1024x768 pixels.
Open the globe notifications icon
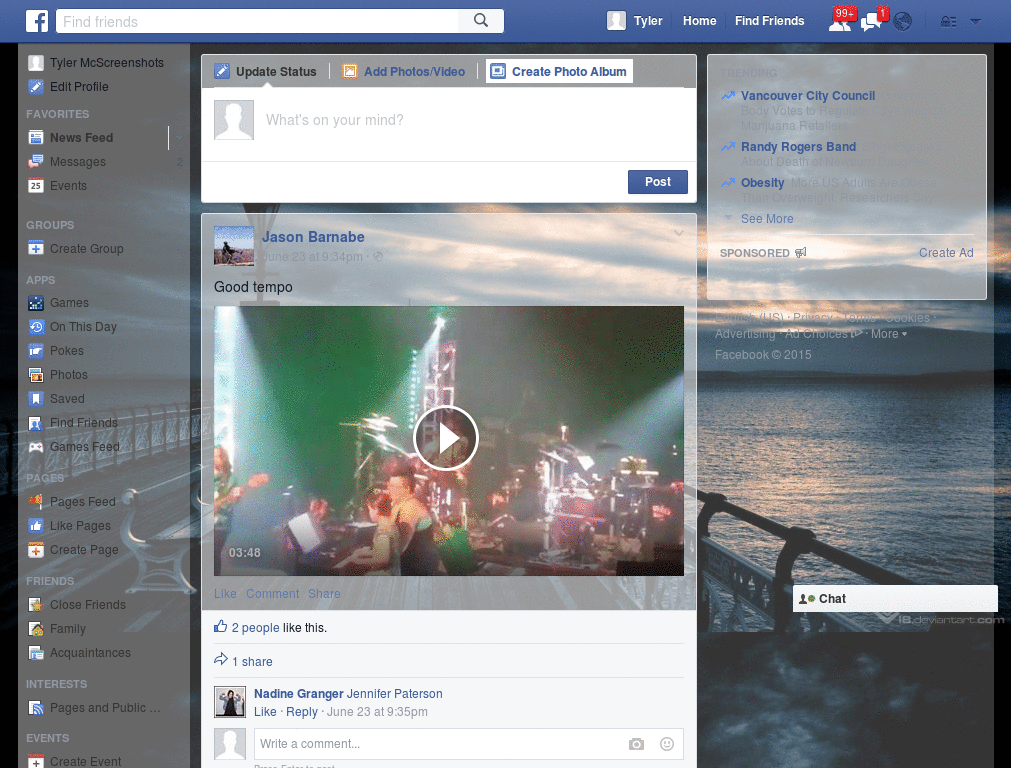click(x=903, y=22)
